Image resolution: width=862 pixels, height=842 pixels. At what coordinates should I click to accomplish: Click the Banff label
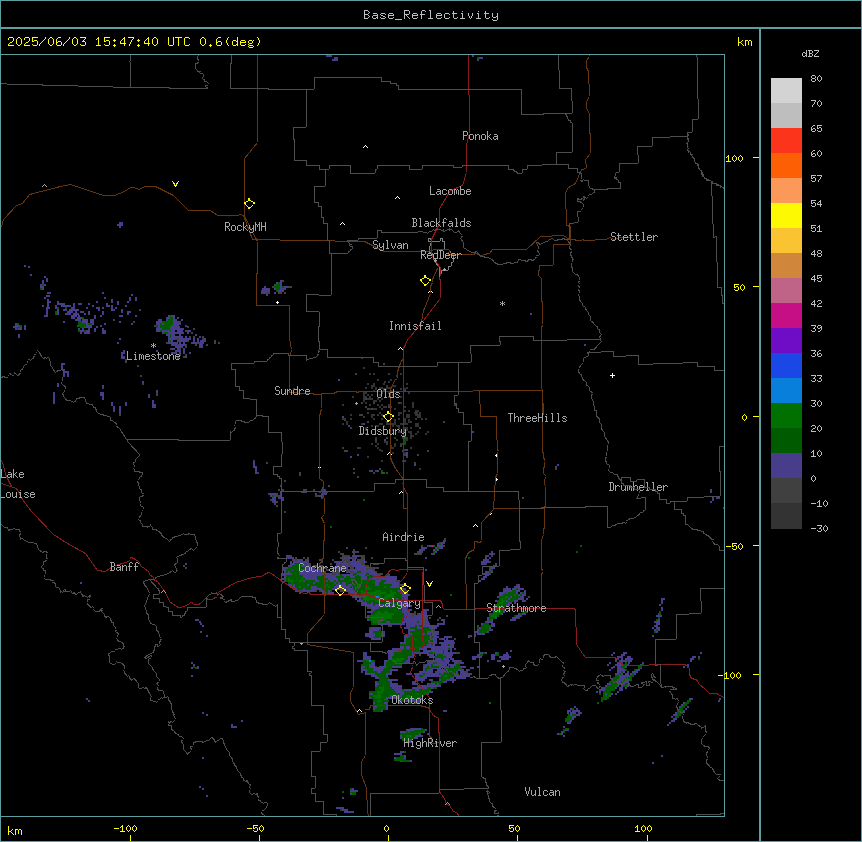pos(124,567)
